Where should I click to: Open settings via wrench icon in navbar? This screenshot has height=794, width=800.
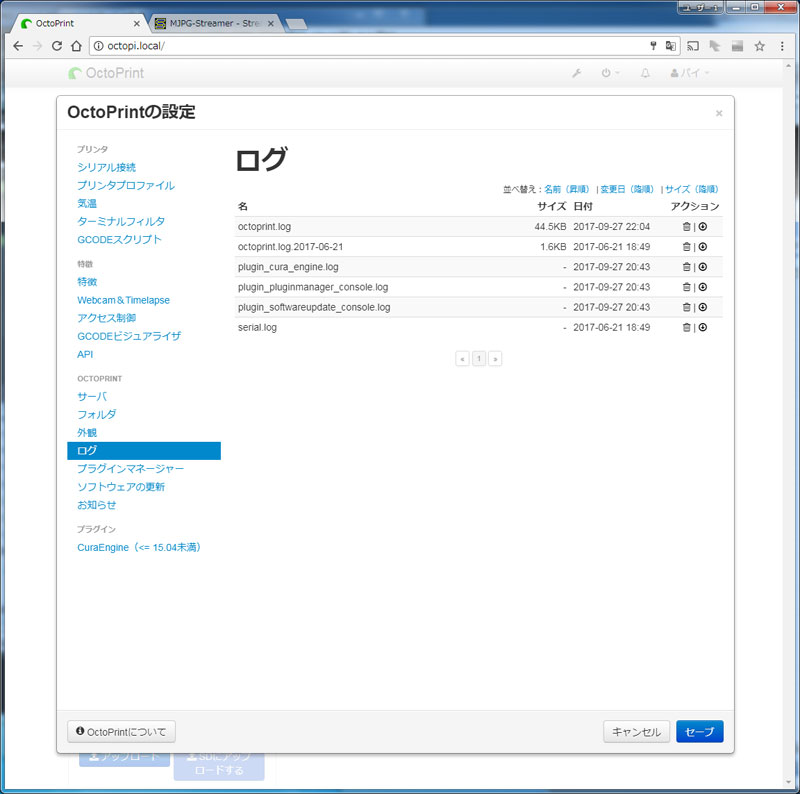tap(577, 73)
